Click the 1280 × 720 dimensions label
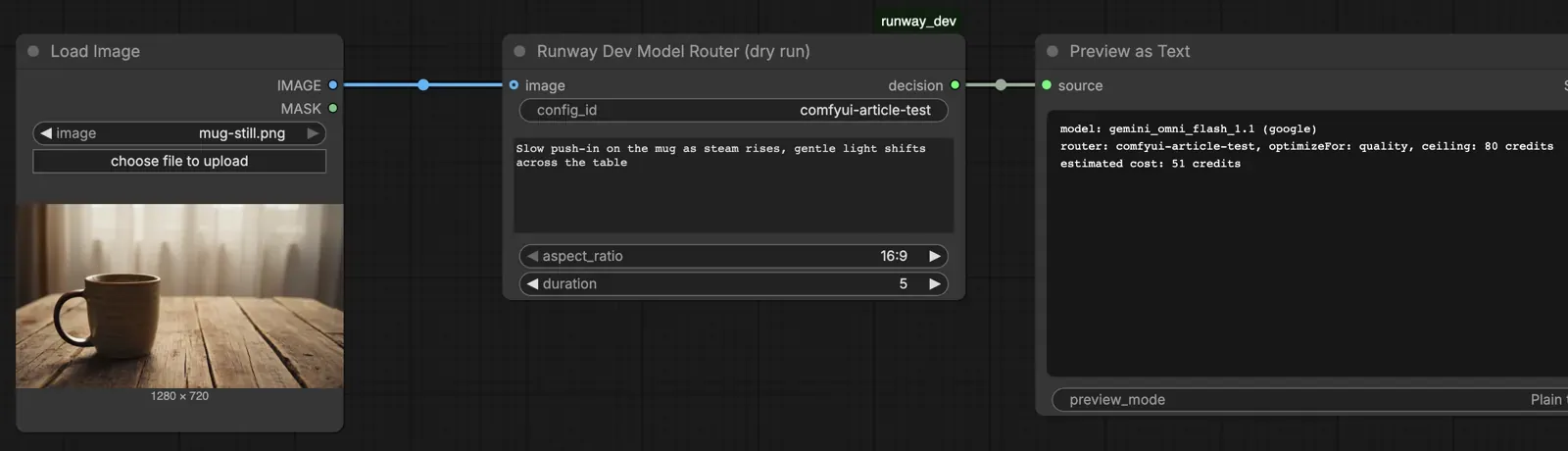This screenshot has height=451, width=1568. click(179, 396)
